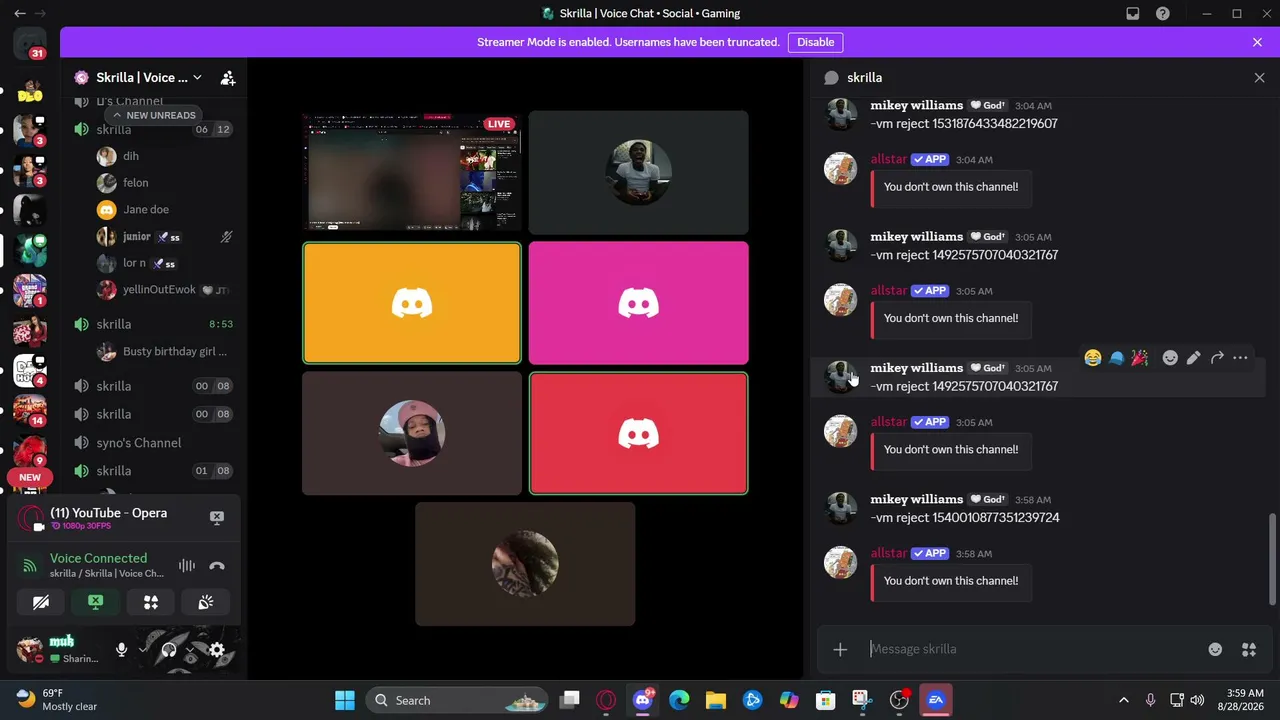Dismiss the Streamer Mode banner
The width and height of the screenshot is (1280, 720).
pos(1257,42)
